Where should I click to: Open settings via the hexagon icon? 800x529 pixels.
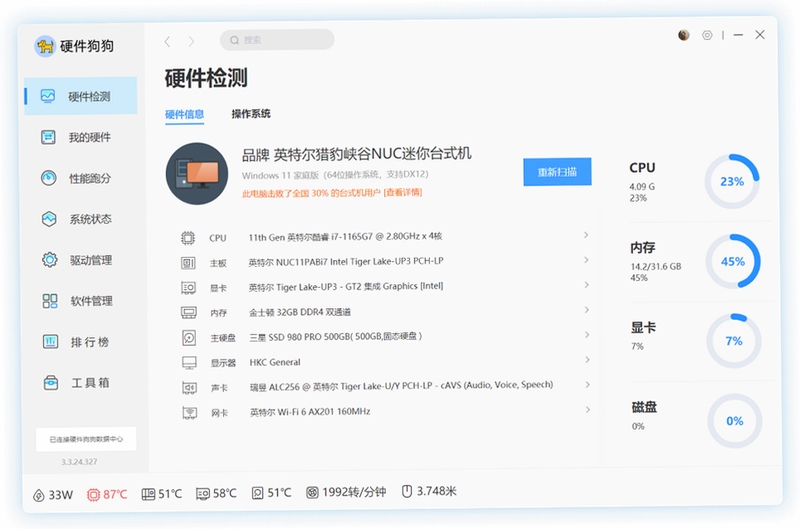point(707,35)
